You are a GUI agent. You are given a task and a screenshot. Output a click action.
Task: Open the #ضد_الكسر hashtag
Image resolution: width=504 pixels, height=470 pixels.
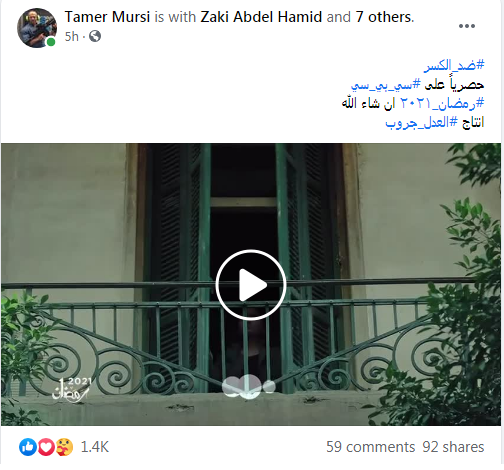click(454, 65)
